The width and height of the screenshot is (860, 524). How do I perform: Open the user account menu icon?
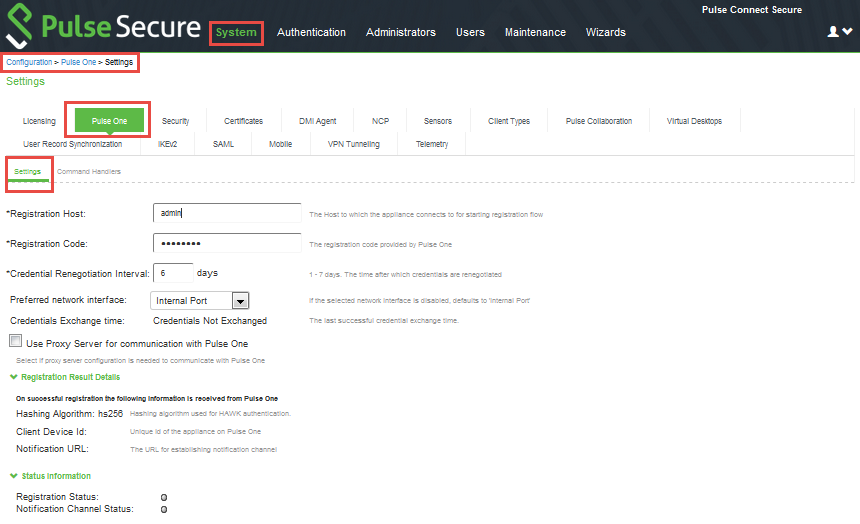coord(840,32)
